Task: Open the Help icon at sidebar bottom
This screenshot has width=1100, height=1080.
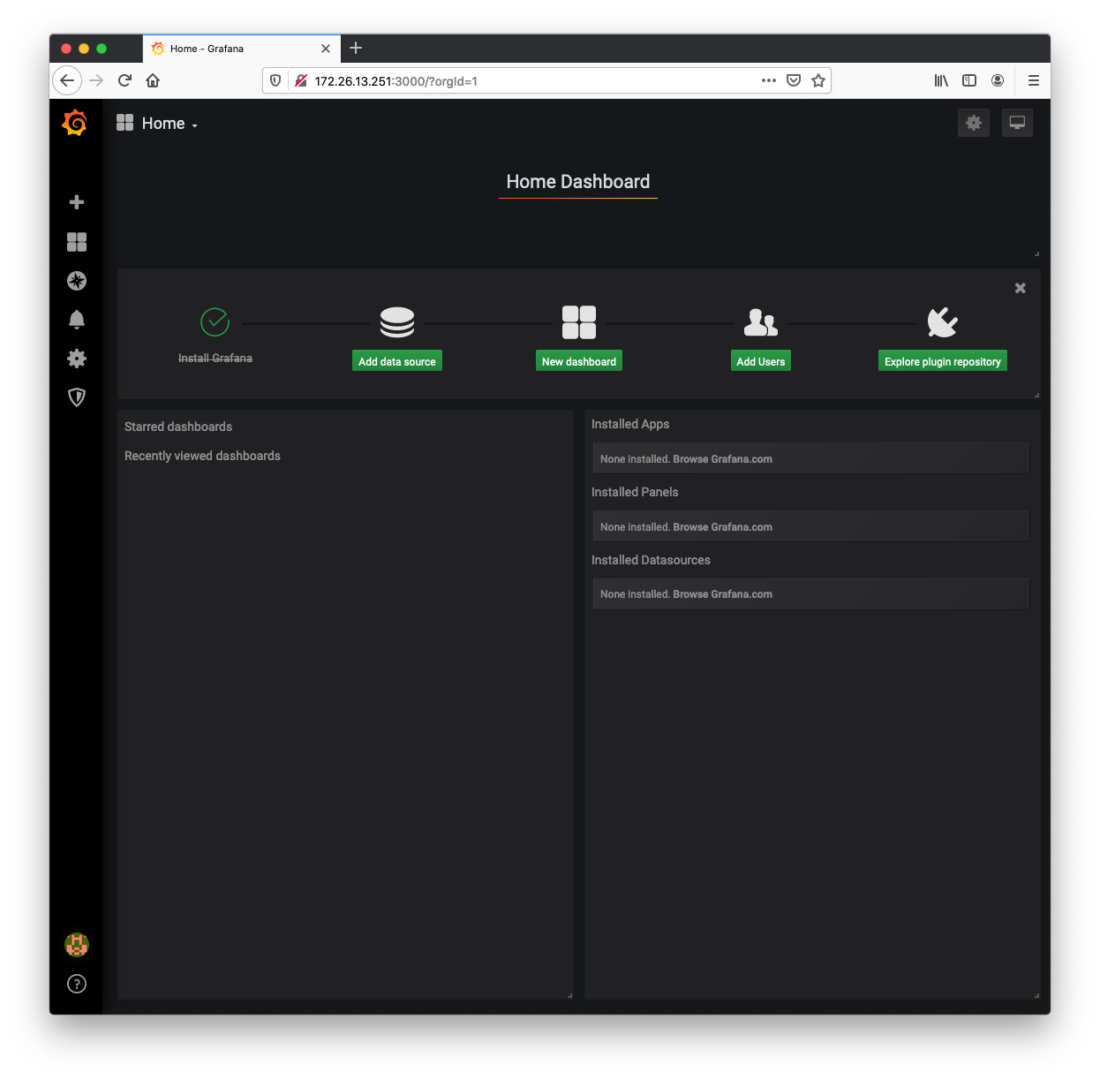Action: click(76, 984)
